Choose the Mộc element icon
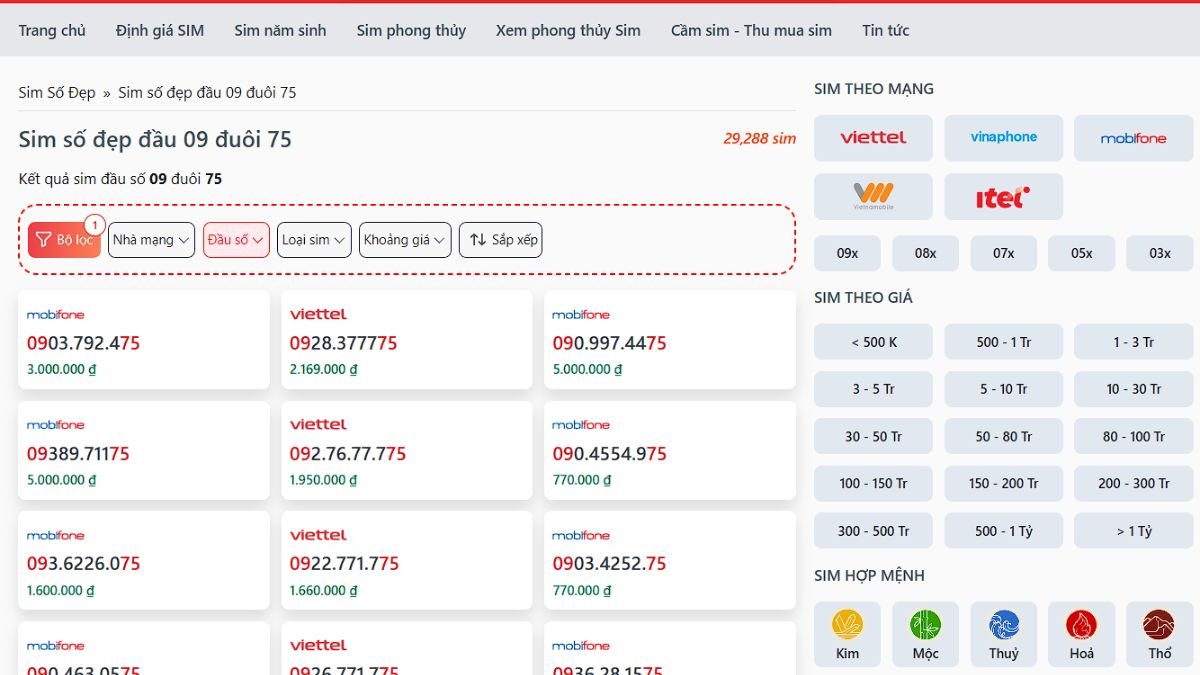The width and height of the screenshot is (1200, 675). (925, 626)
